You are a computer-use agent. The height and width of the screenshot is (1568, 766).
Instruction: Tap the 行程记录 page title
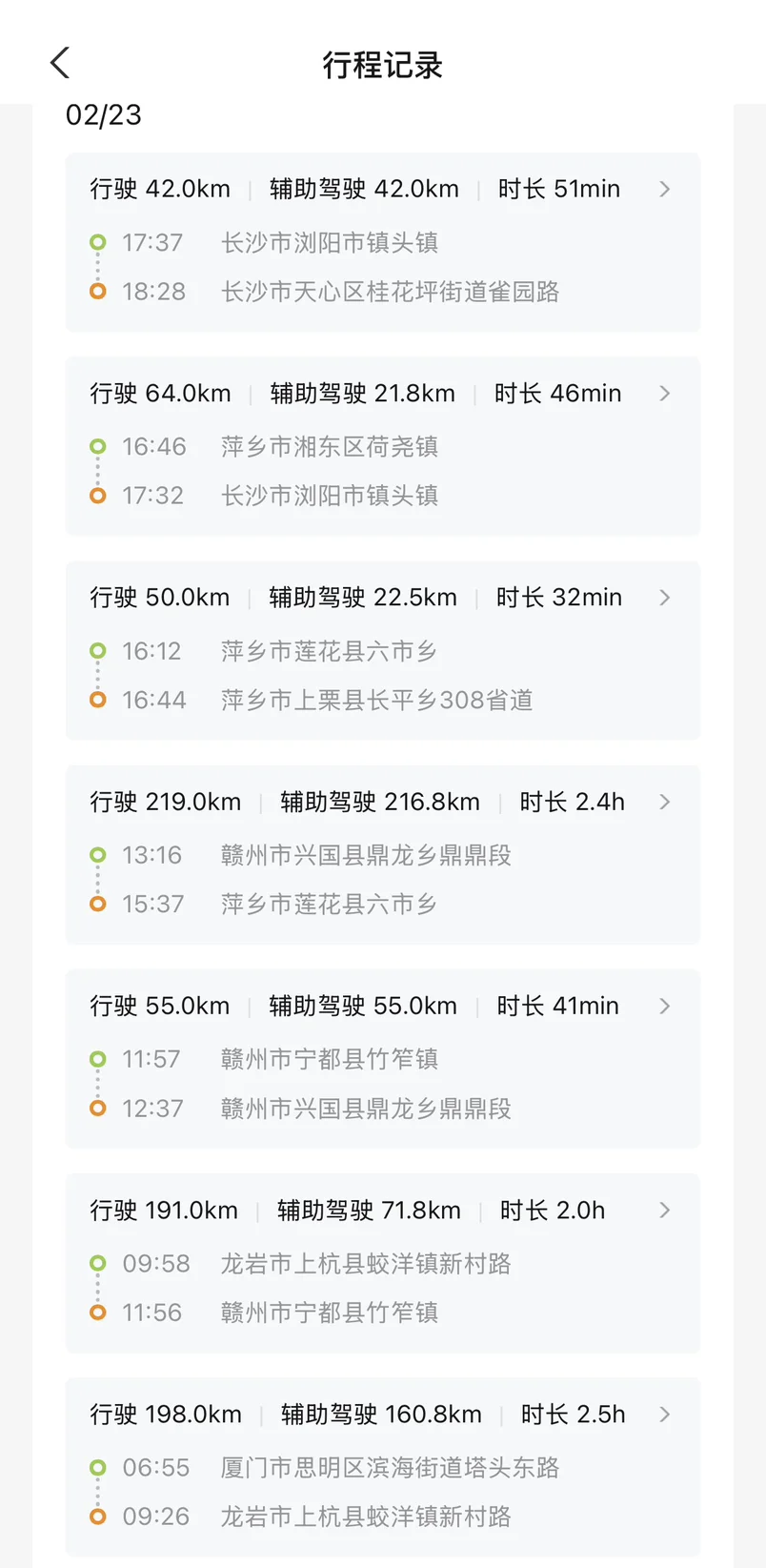tap(382, 65)
